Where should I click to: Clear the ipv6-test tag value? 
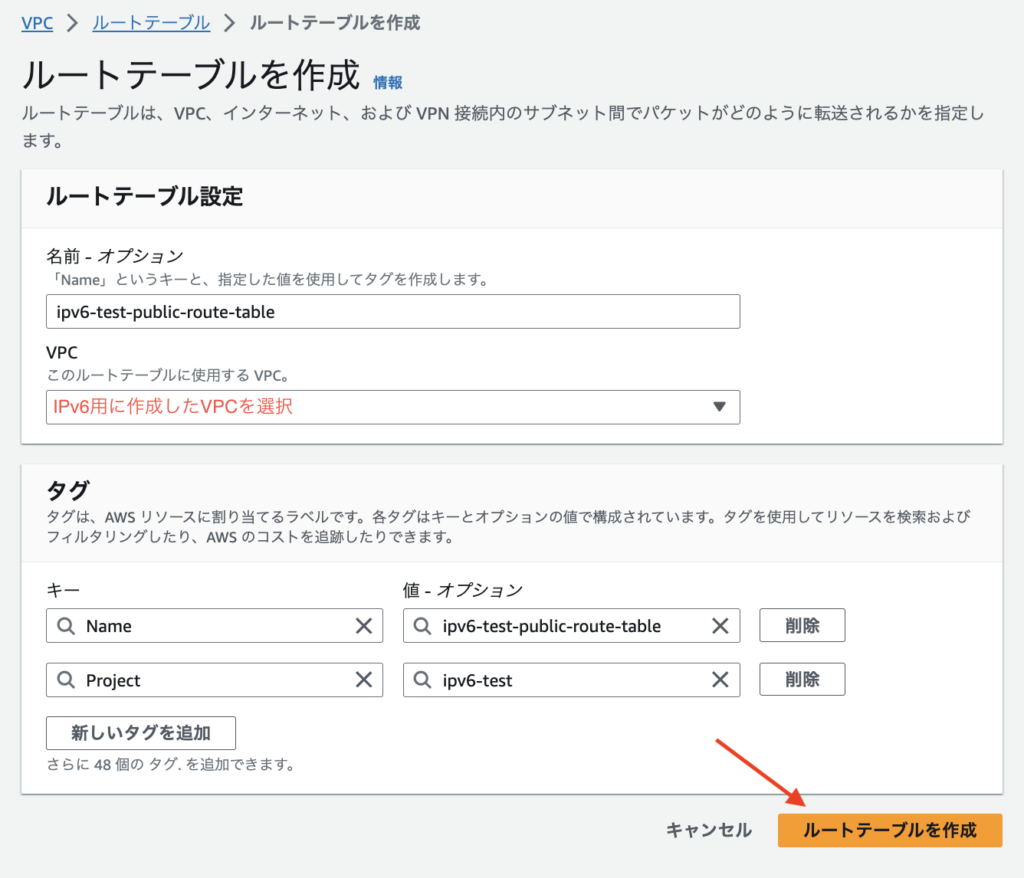[720, 680]
